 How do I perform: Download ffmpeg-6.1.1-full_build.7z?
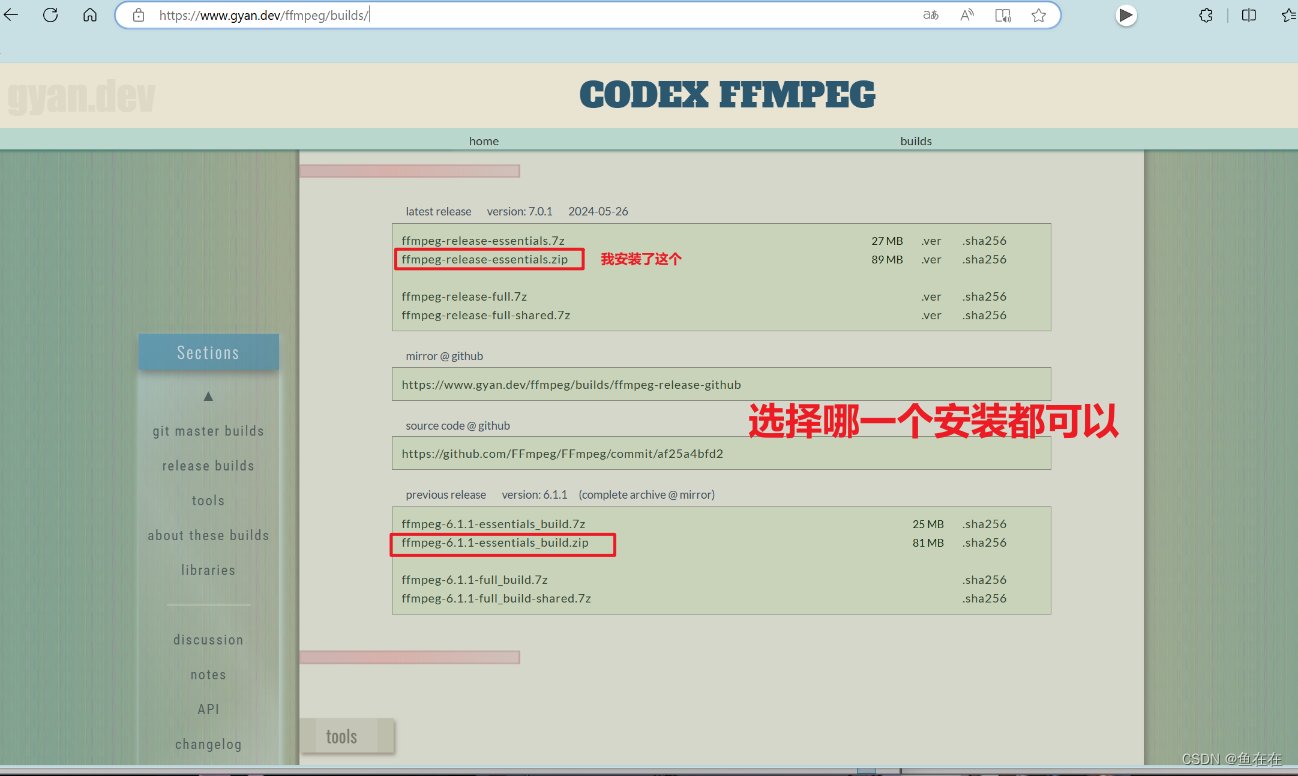[x=474, y=580]
